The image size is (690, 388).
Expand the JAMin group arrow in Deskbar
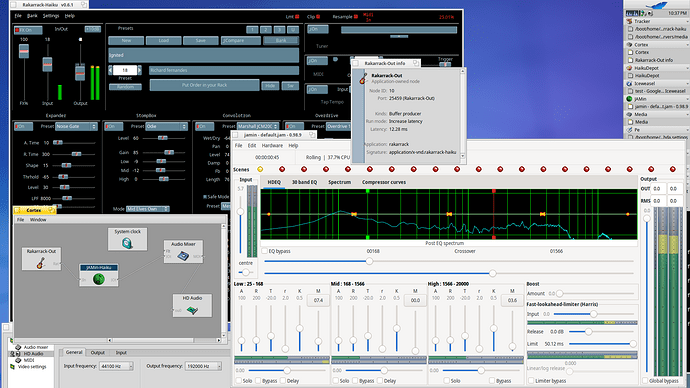pos(687,99)
